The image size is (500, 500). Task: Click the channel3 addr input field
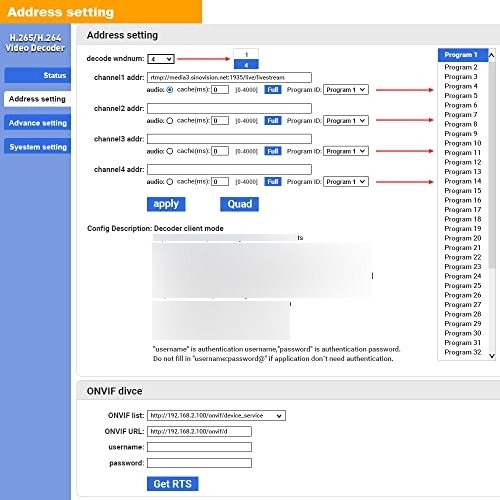[229, 139]
